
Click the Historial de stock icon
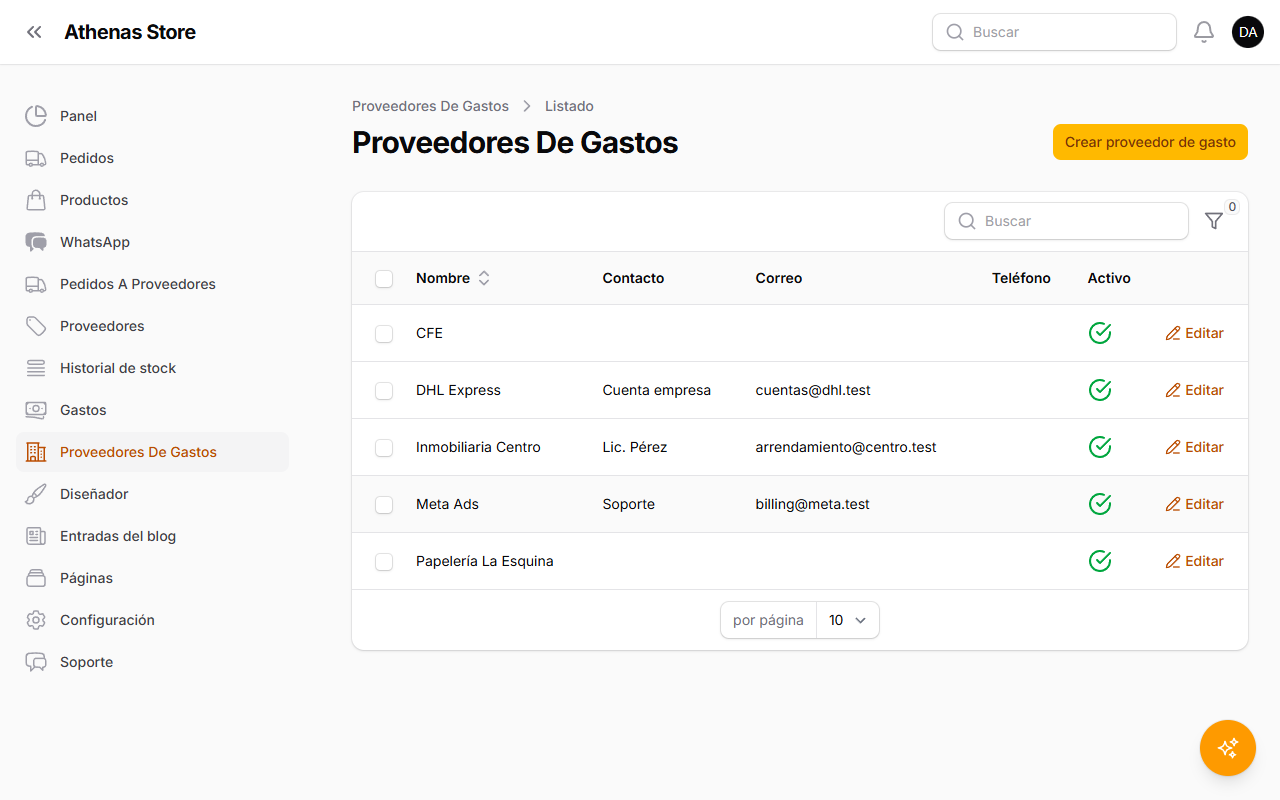[36, 368]
